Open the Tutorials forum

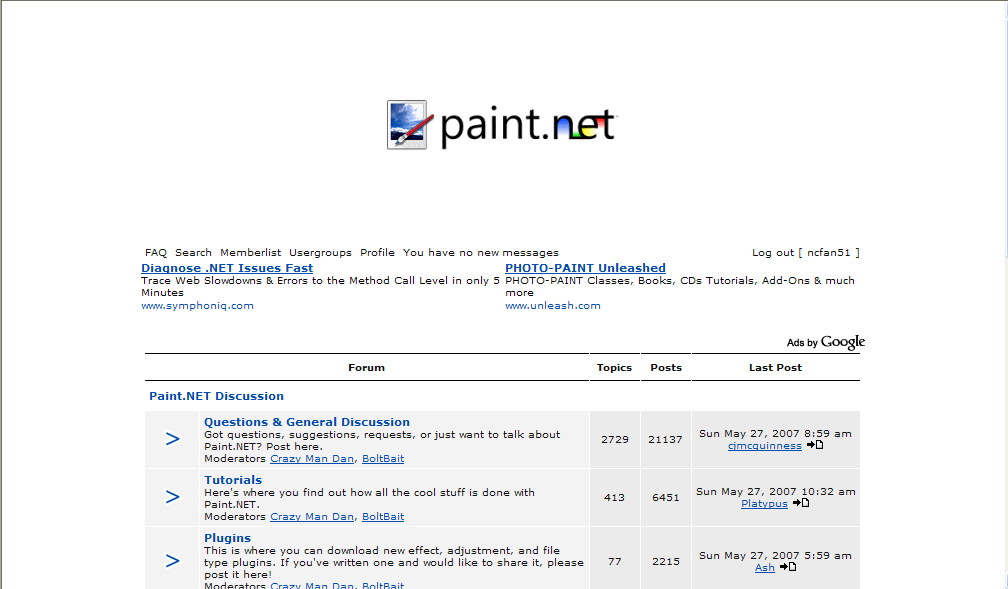click(233, 480)
